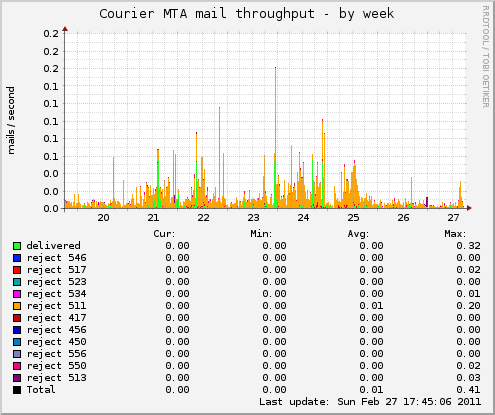Click the x-axis day label 23
This screenshot has width=495, height=415.
(253, 218)
